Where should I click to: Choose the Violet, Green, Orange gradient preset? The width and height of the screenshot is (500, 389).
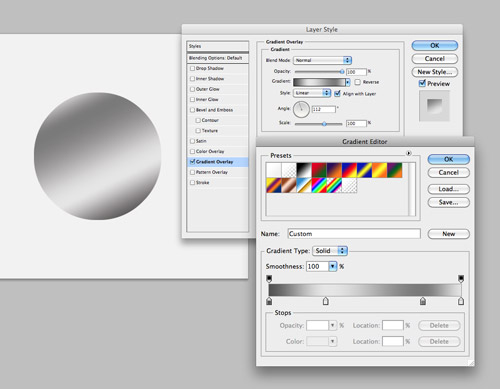point(395,170)
